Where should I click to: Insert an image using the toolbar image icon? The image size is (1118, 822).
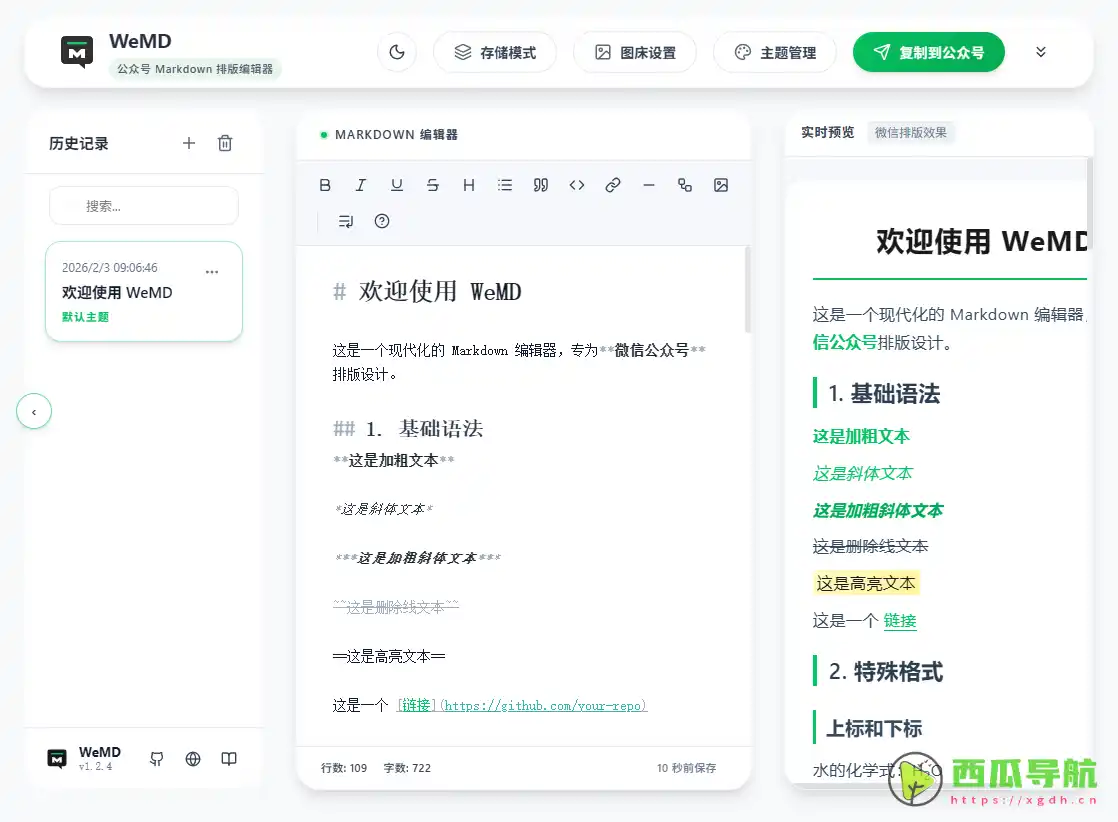tap(721, 185)
